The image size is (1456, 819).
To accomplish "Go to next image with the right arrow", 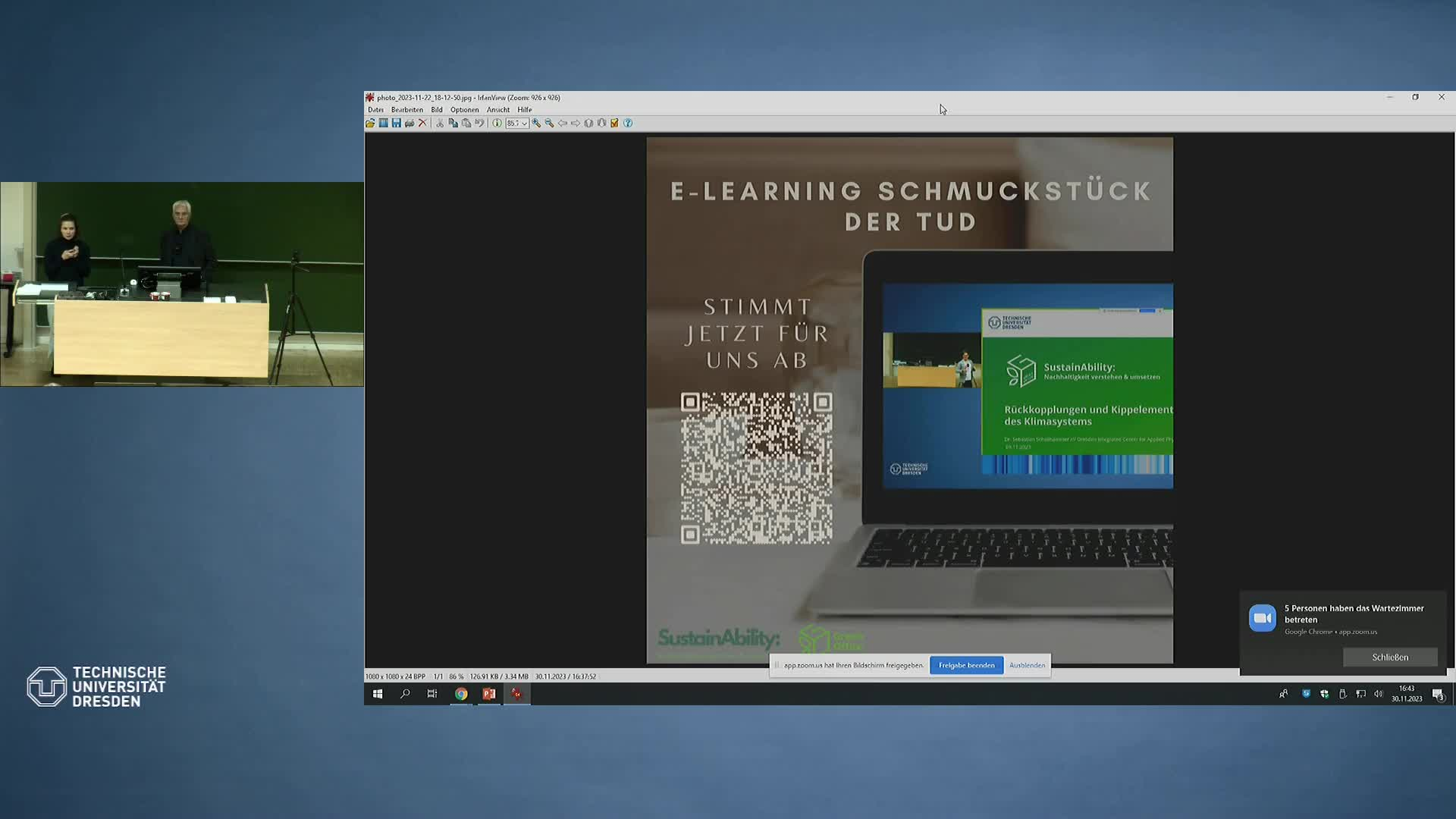I will (x=576, y=123).
